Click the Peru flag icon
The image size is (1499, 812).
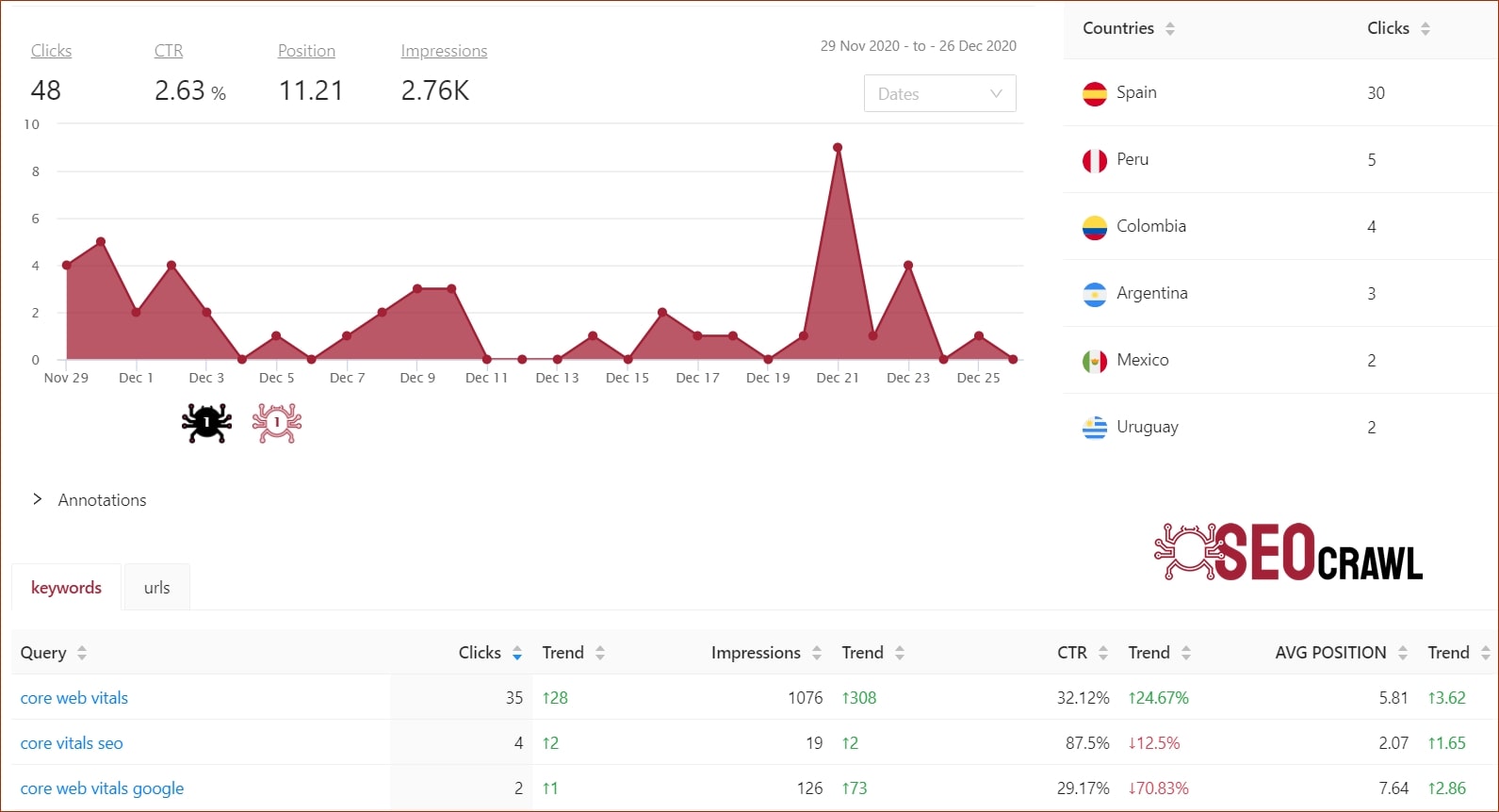coord(1094,160)
